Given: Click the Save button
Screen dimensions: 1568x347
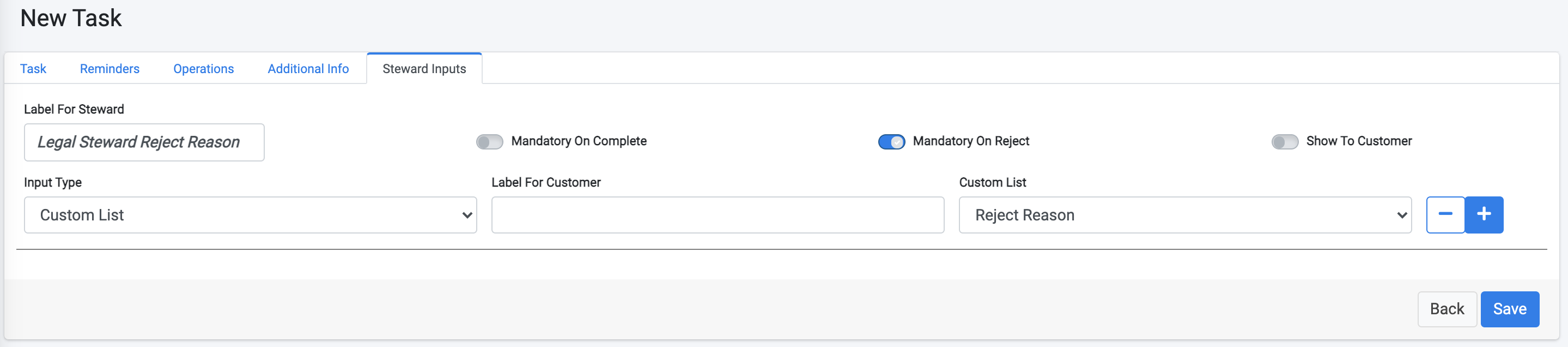Looking at the screenshot, I should [x=1510, y=309].
